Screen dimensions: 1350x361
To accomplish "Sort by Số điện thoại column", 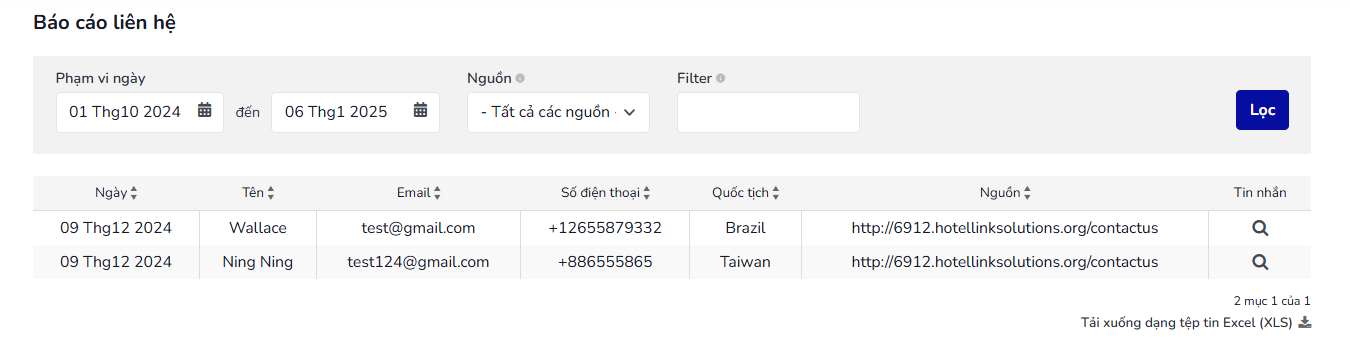I will (x=605, y=193).
